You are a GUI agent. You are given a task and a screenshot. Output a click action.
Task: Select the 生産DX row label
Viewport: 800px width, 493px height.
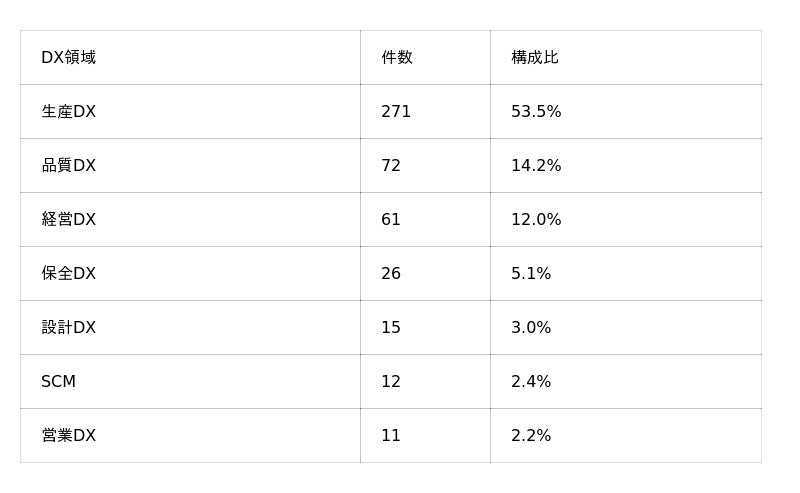[x=68, y=111]
